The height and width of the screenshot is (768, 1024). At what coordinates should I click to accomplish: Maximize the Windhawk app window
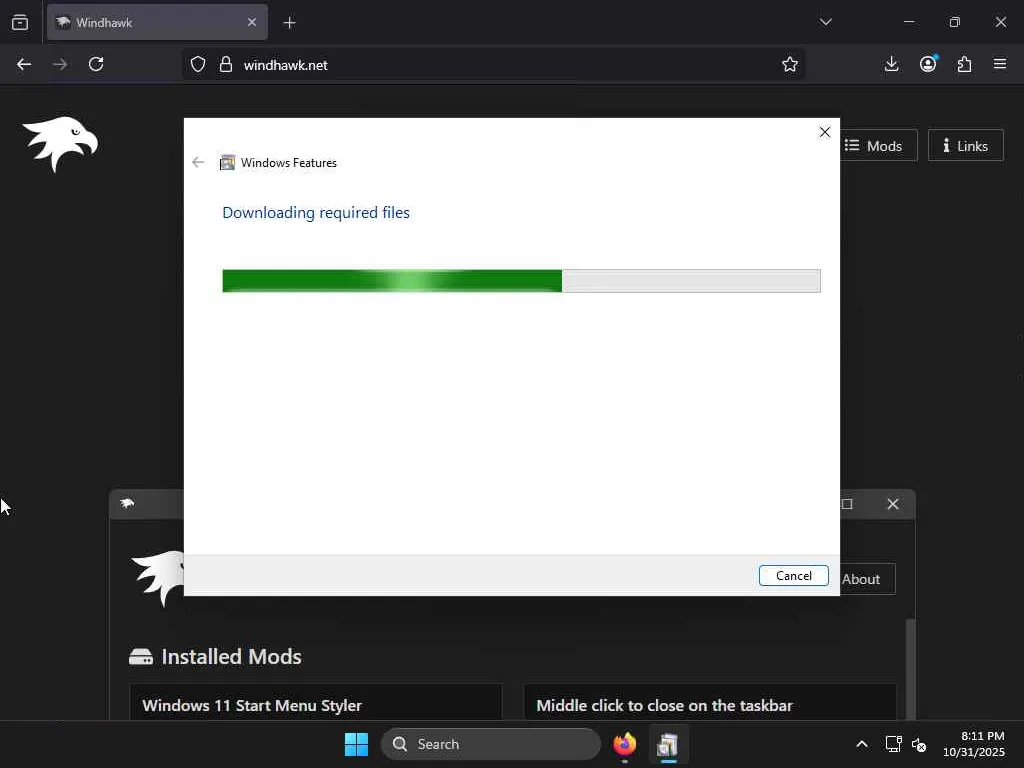click(x=848, y=504)
